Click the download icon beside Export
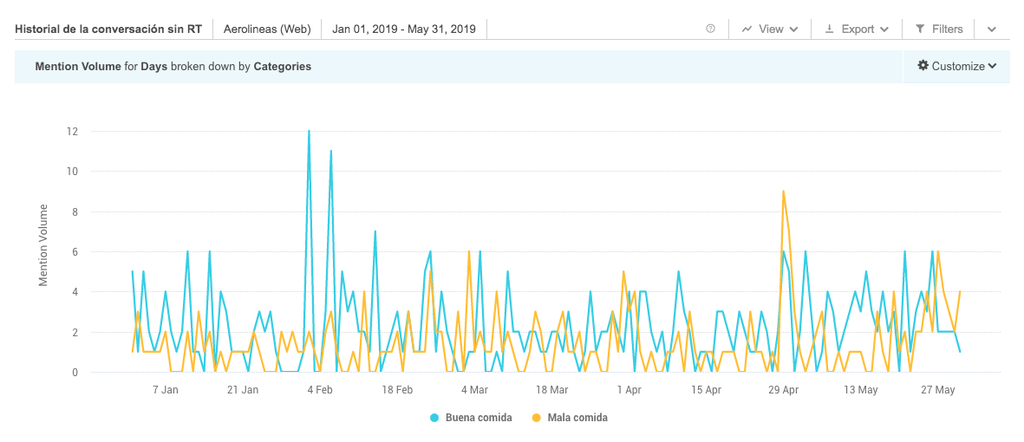Viewport: 1024px width, 442px height. coord(829,29)
